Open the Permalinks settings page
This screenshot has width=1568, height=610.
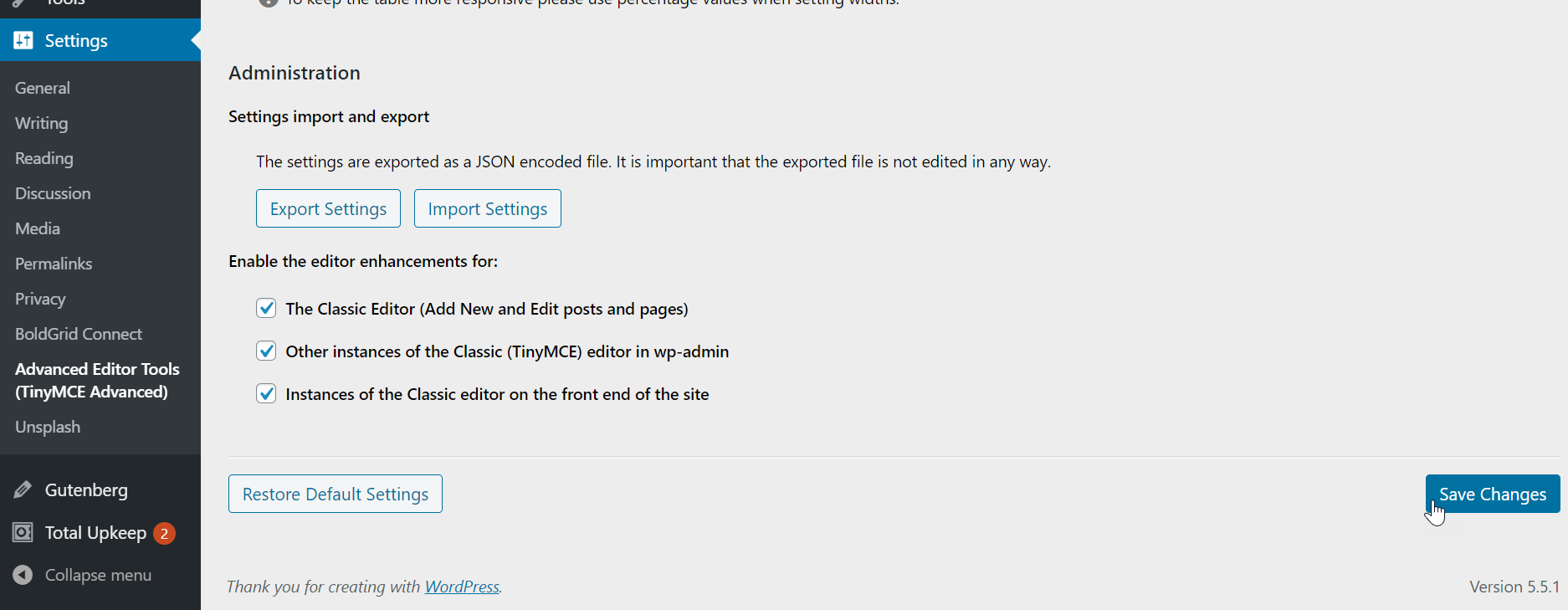coord(53,263)
